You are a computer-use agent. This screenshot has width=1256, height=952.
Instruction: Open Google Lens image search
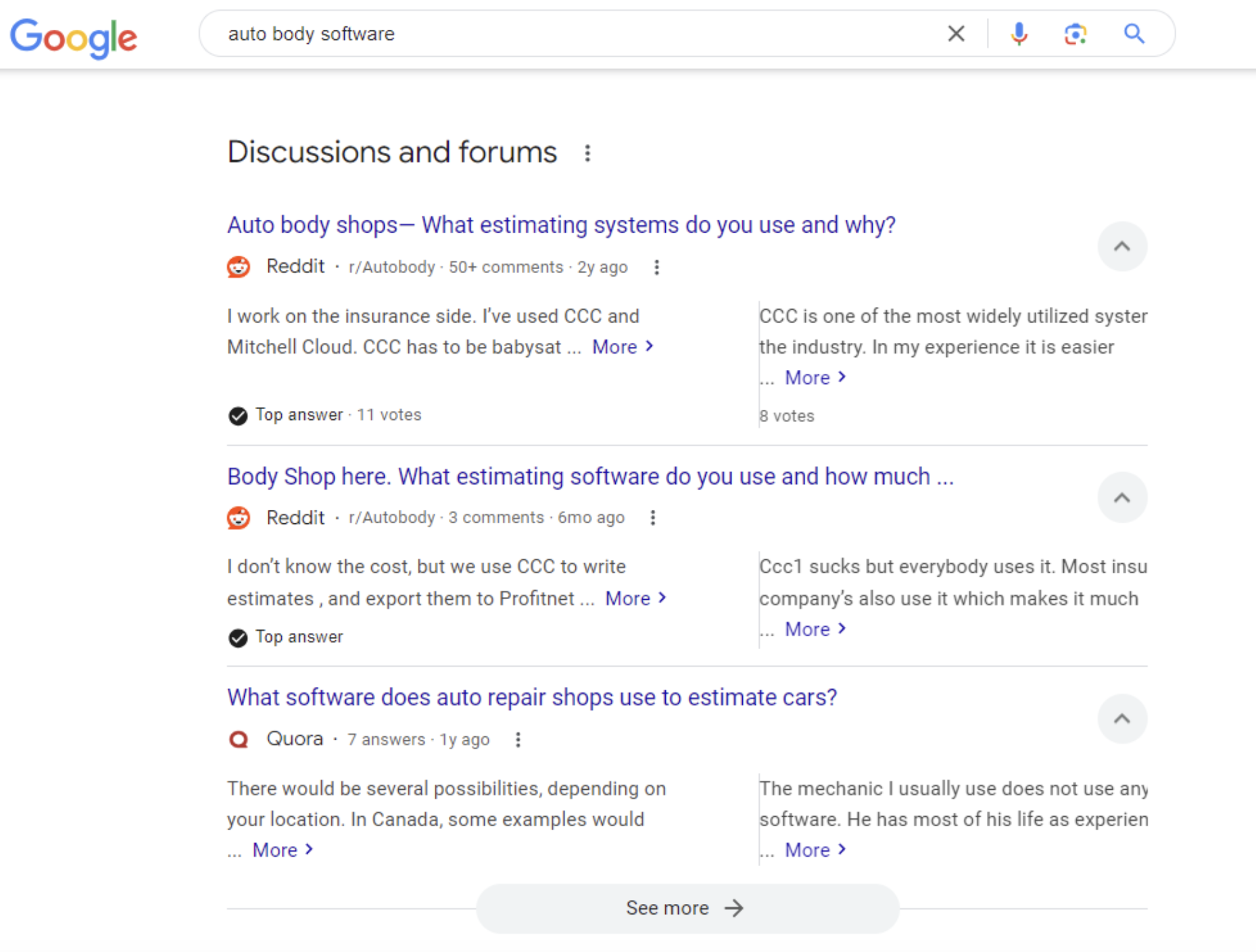tap(1075, 33)
